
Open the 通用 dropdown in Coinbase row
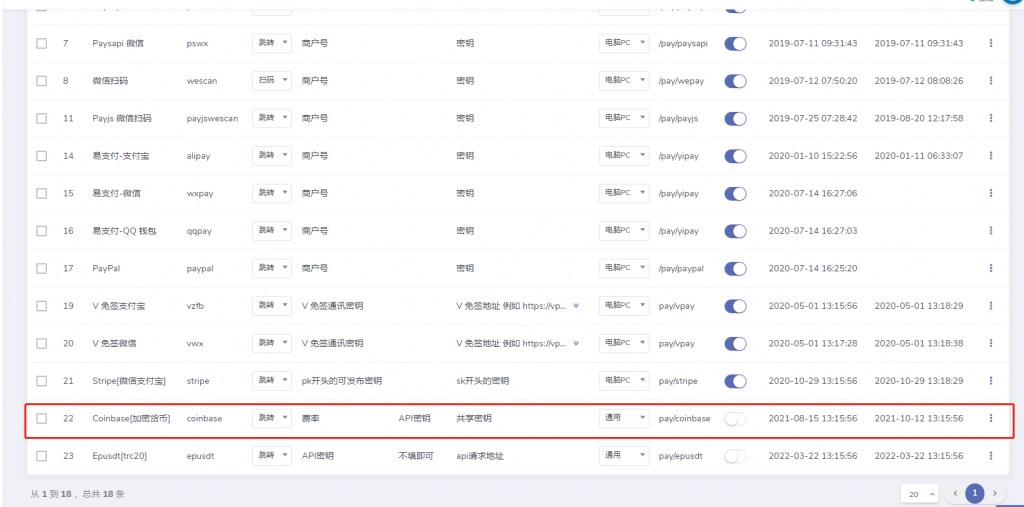tap(624, 418)
